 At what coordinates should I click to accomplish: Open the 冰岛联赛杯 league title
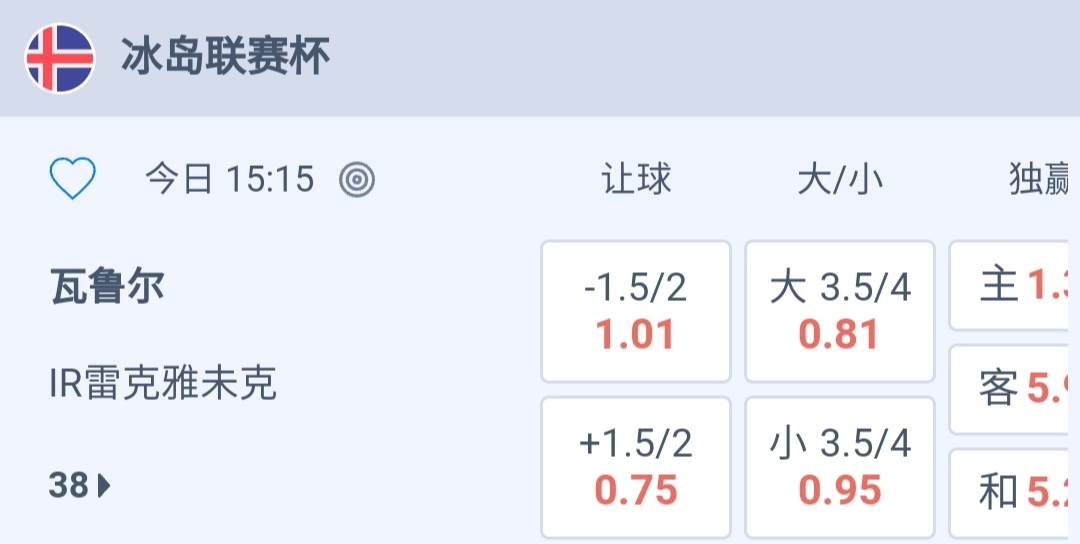click(x=226, y=58)
